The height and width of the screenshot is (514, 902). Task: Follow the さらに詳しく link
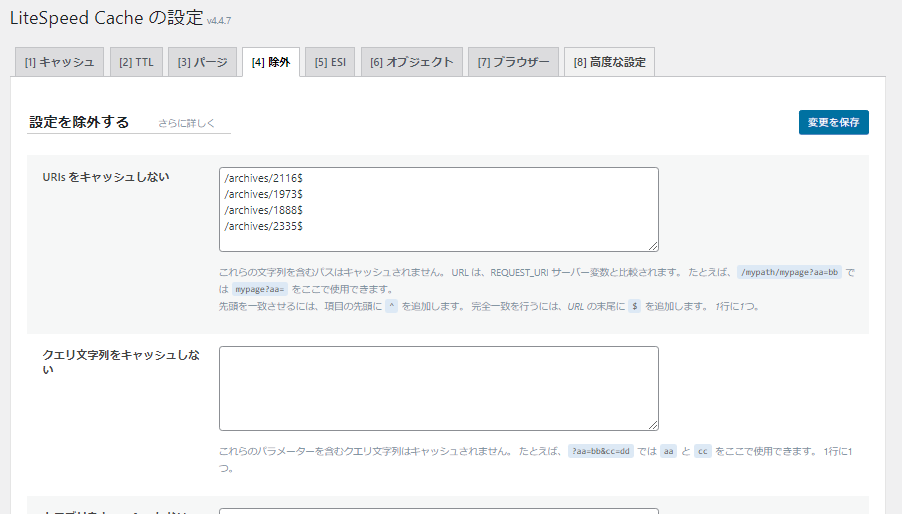187,123
